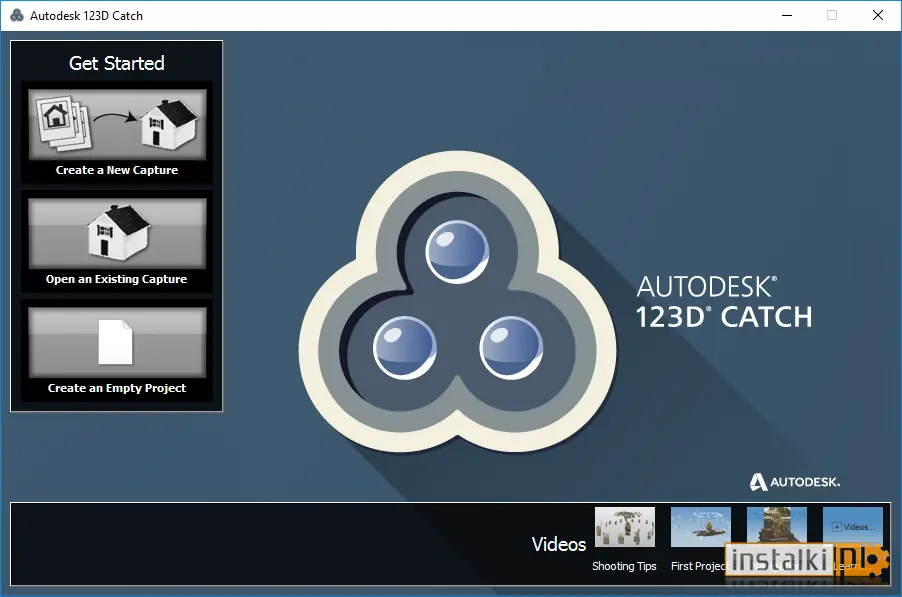Open the third video thumbnail with statue
The width and height of the screenshot is (902, 597).
(777, 525)
